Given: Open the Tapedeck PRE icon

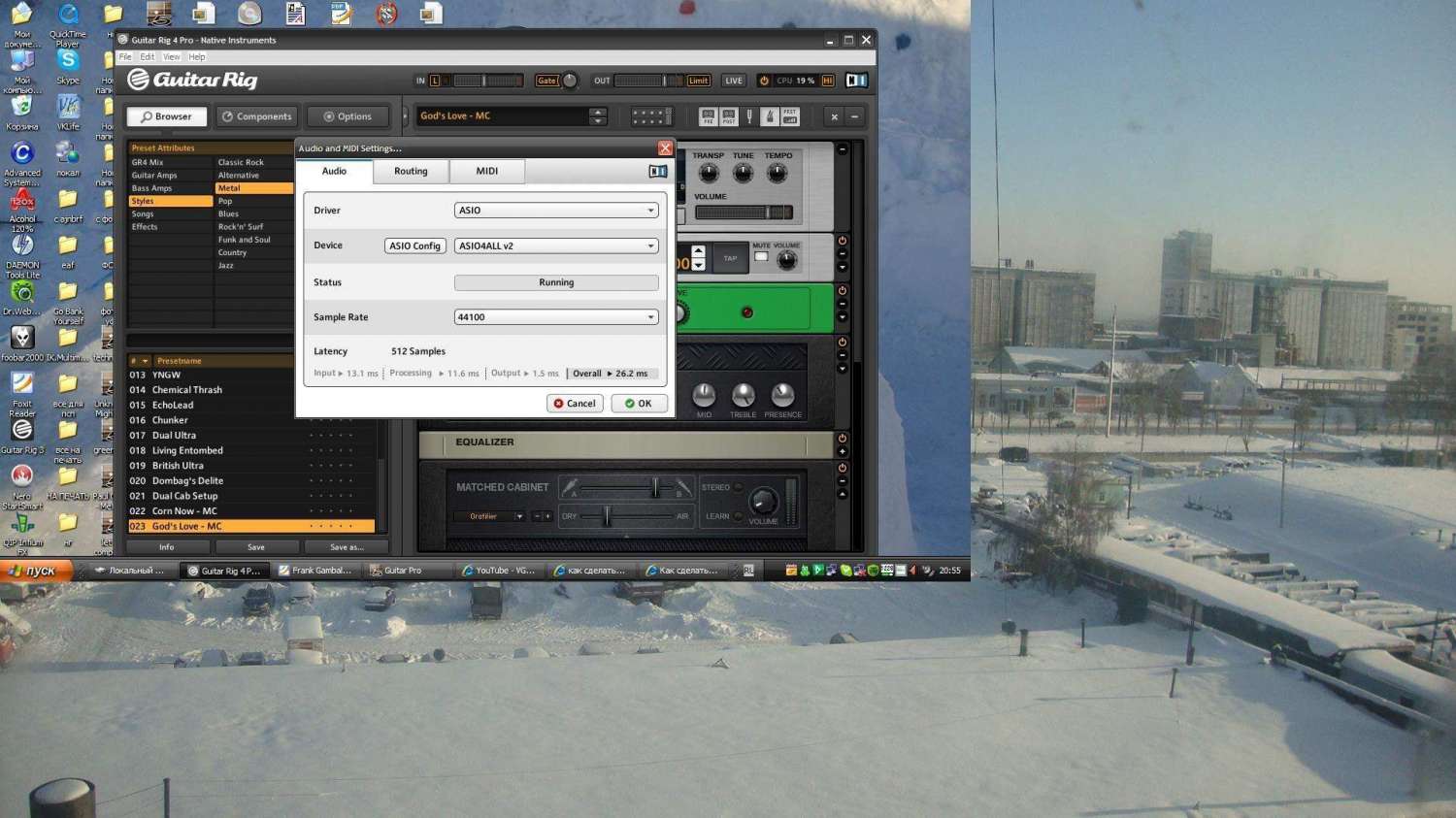Looking at the screenshot, I should pyautogui.click(x=708, y=116).
